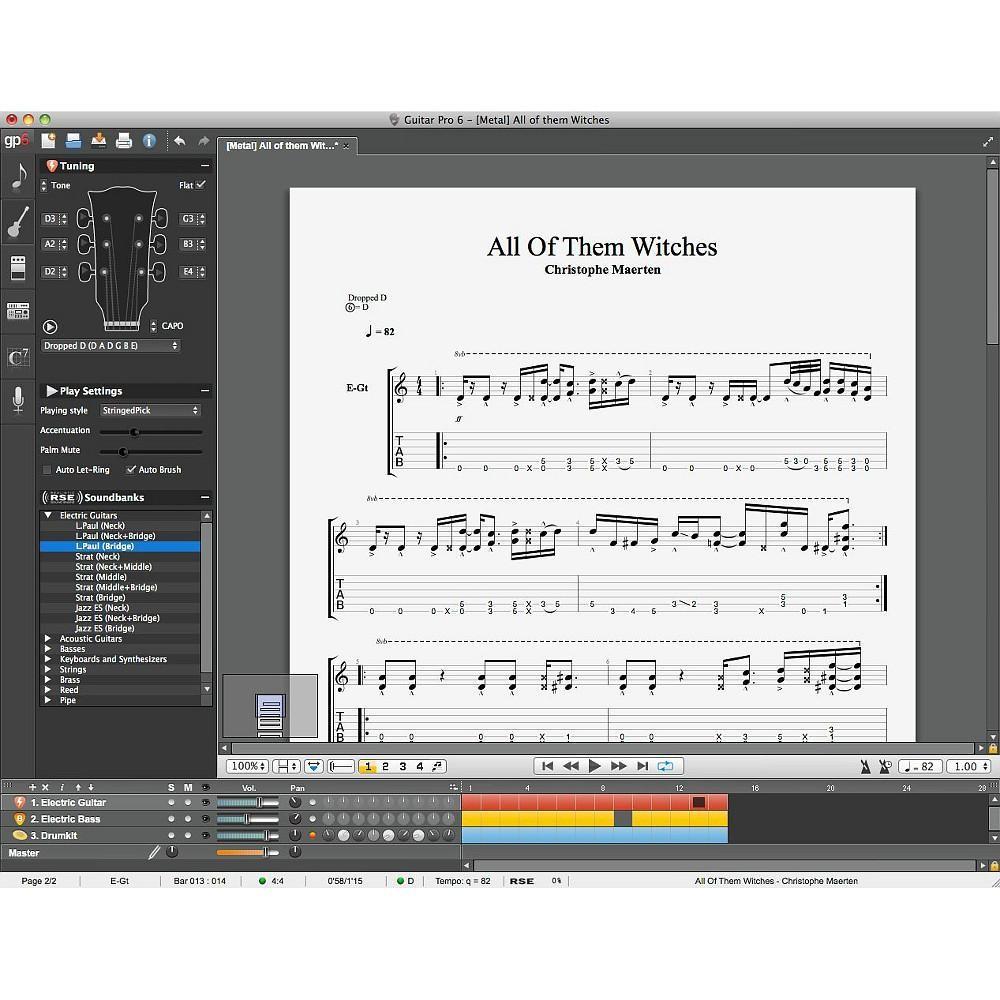The image size is (1000, 1000).
Task: Select voice 3
Action: (x=402, y=767)
